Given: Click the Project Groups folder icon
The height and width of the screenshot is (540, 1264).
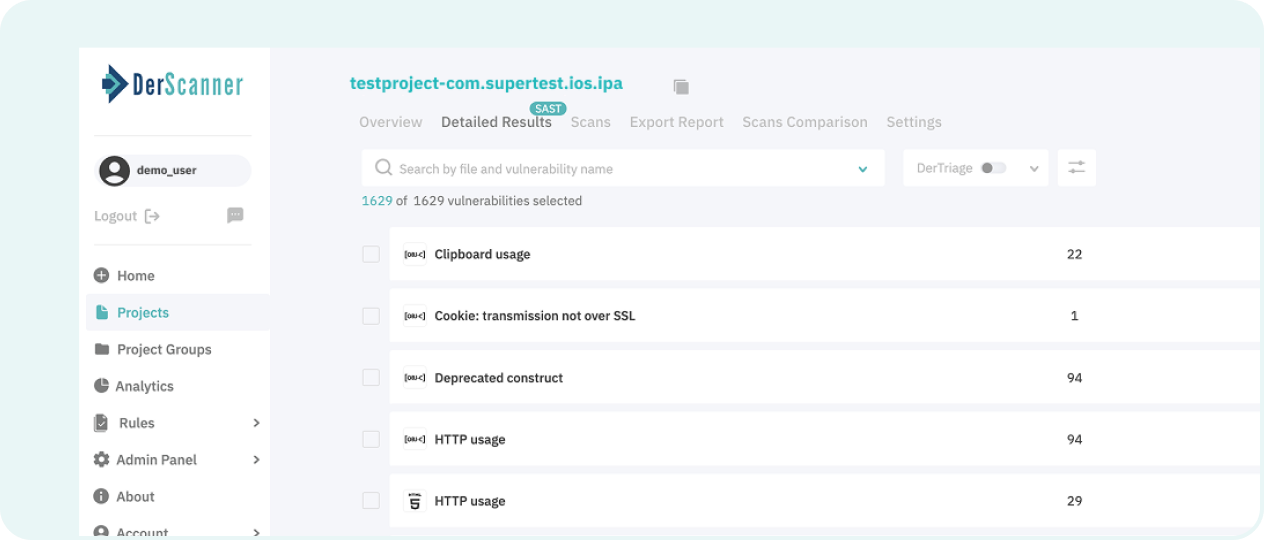Looking at the screenshot, I should pos(101,349).
